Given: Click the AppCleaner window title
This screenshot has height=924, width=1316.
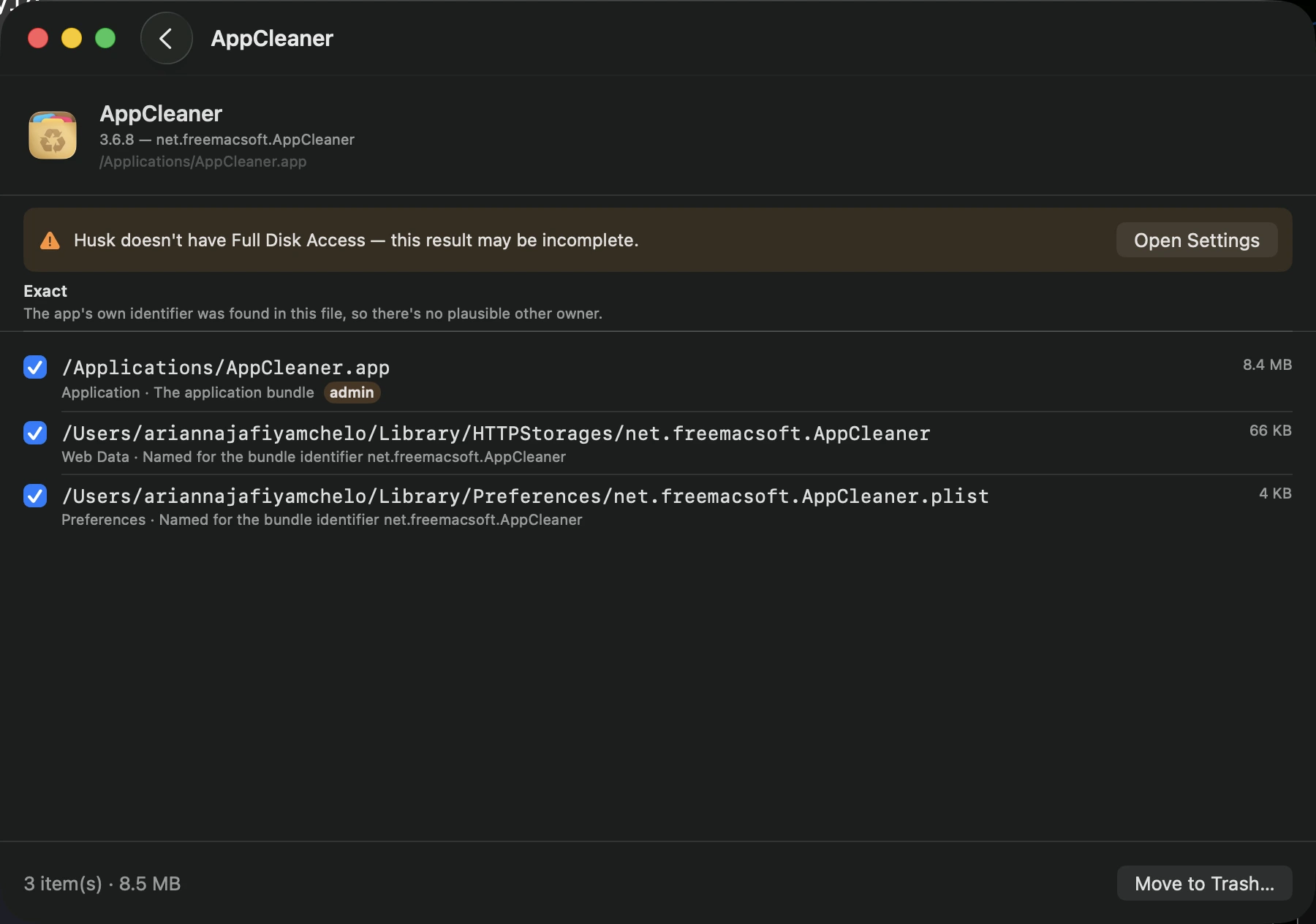Looking at the screenshot, I should click(272, 39).
